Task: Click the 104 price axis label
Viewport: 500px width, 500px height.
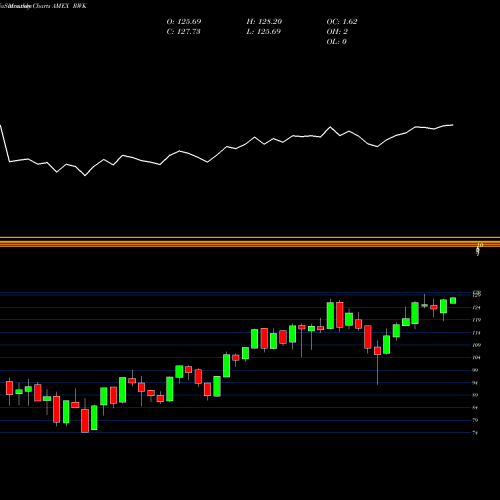Action: [477, 358]
